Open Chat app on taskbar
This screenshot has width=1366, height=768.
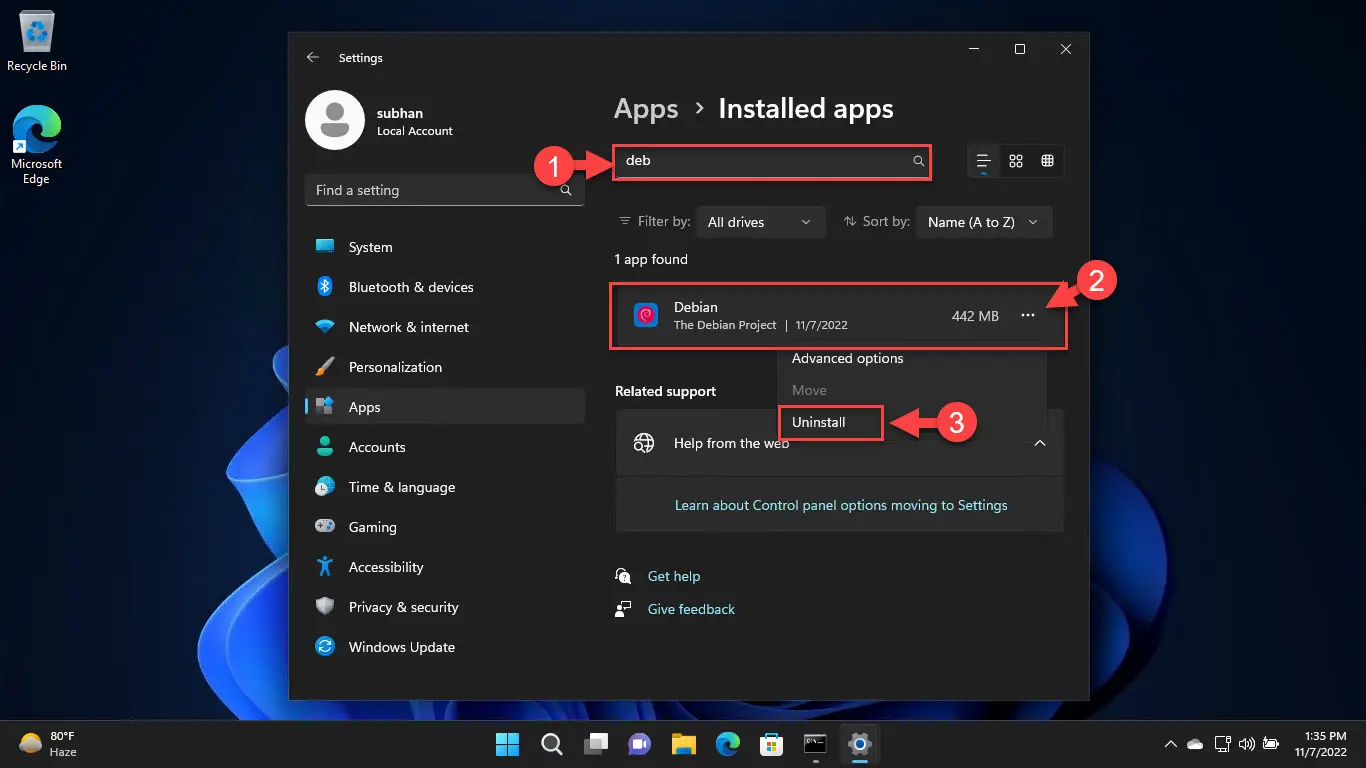coord(639,744)
